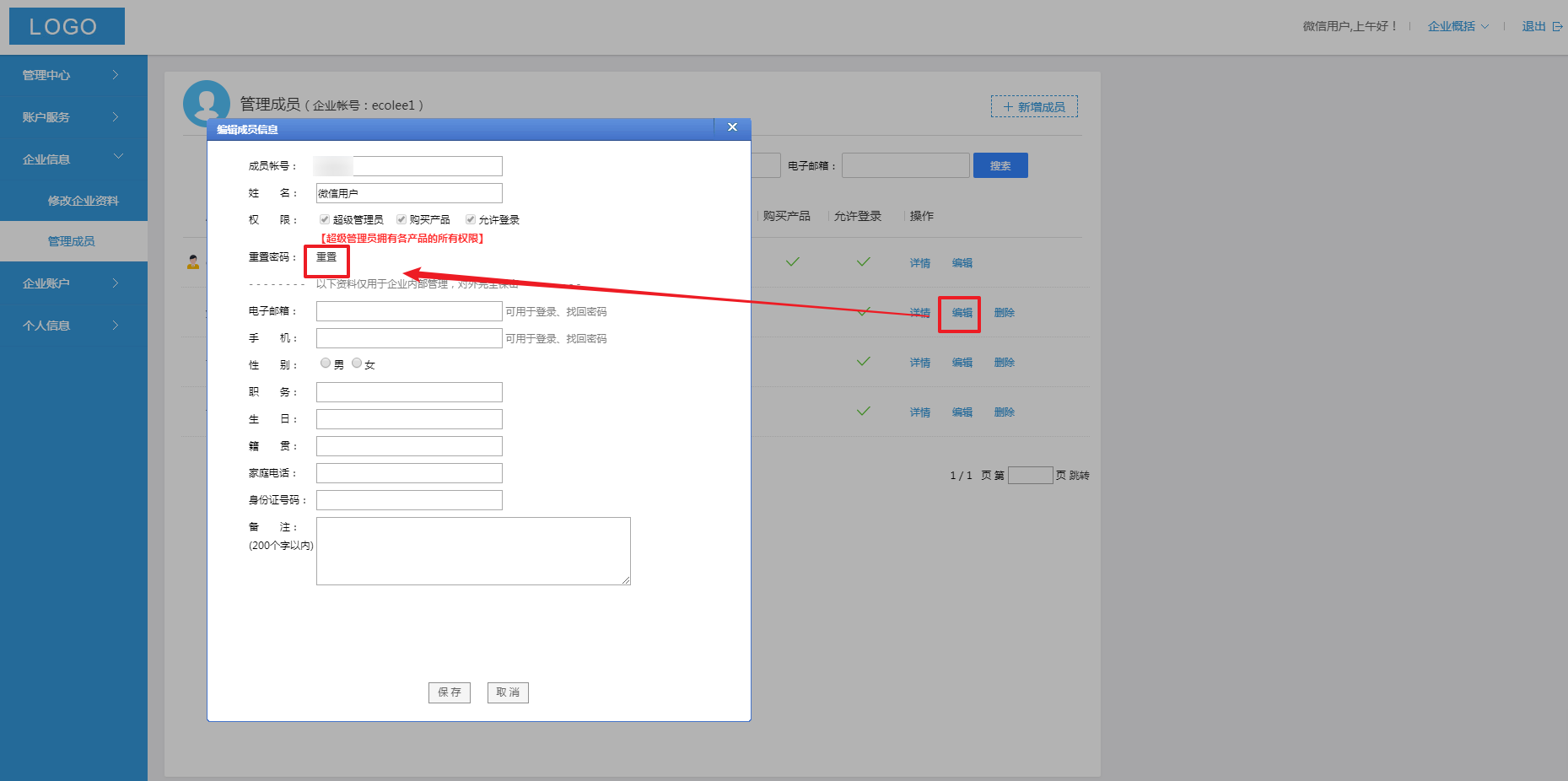This screenshot has height=781, width=1568.
Task: Click the LOGO image in header
Action: [67, 26]
